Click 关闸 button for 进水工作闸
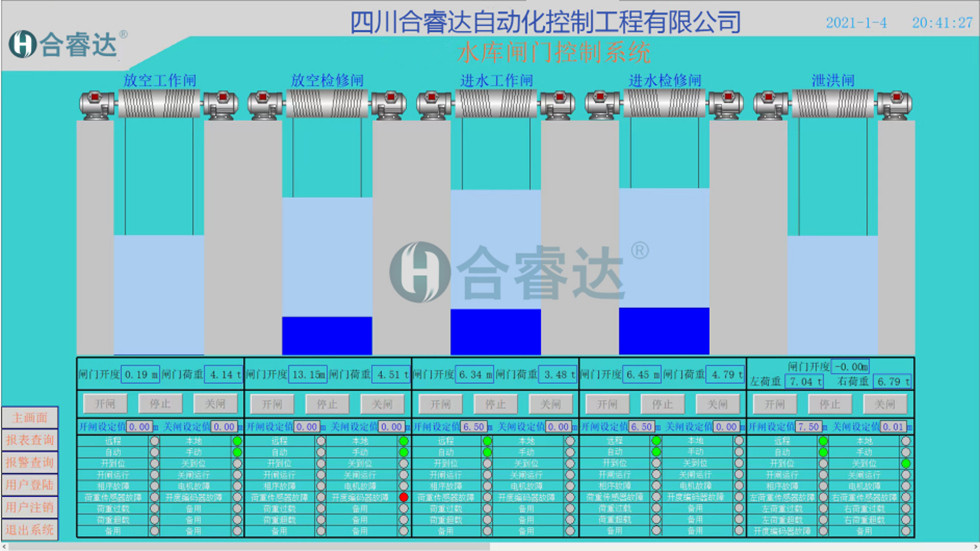This screenshot has height=551, width=980. [x=551, y=404]
